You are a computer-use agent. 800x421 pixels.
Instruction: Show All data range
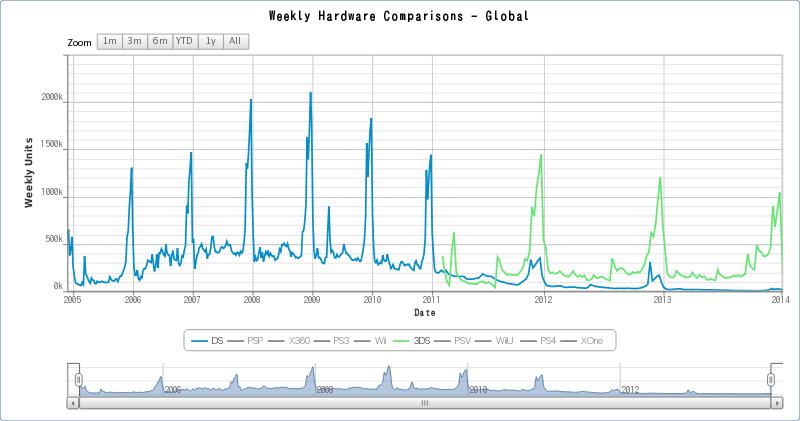[x=235, y=41]
